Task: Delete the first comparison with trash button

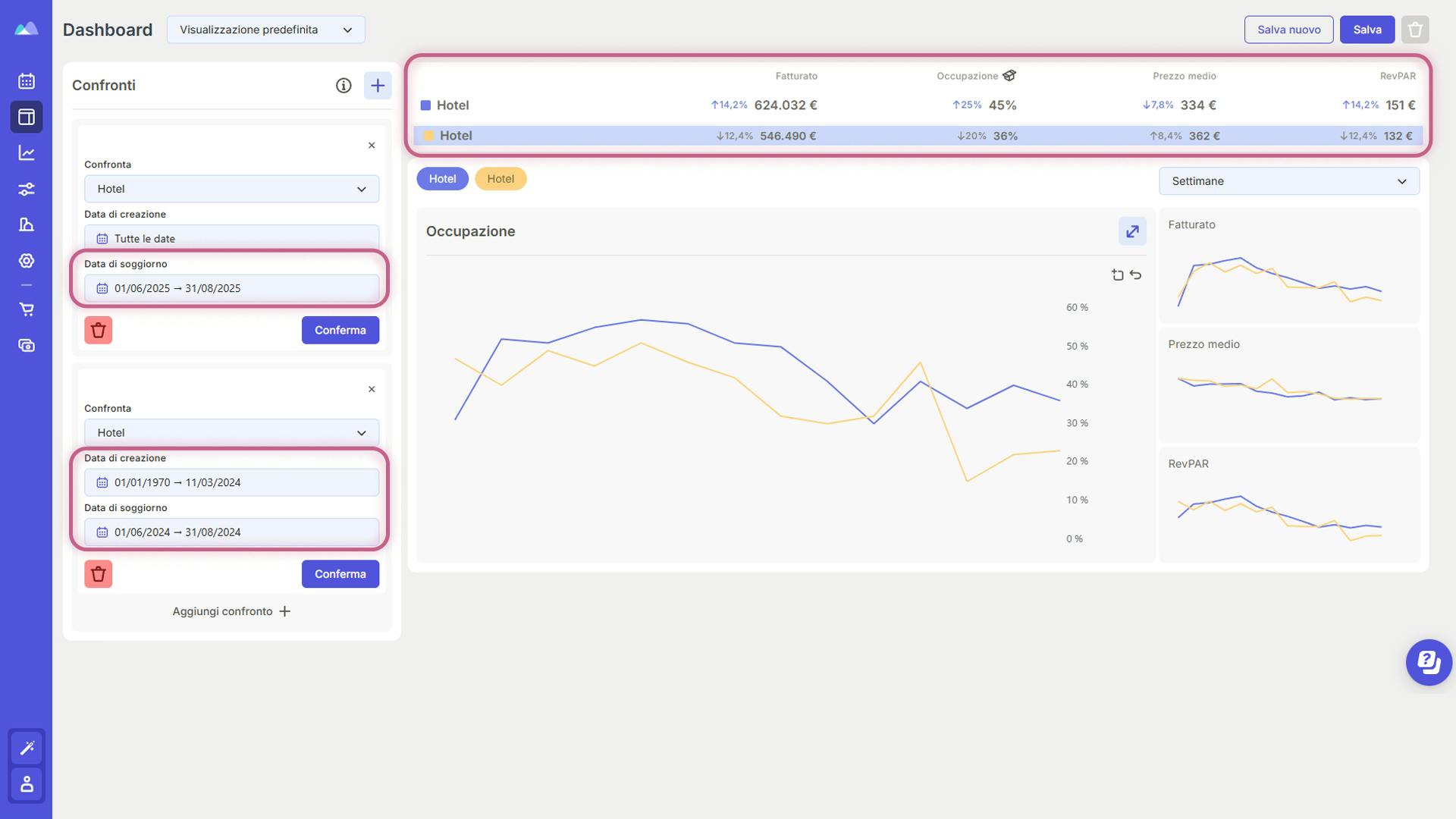Action: point(99,331)
